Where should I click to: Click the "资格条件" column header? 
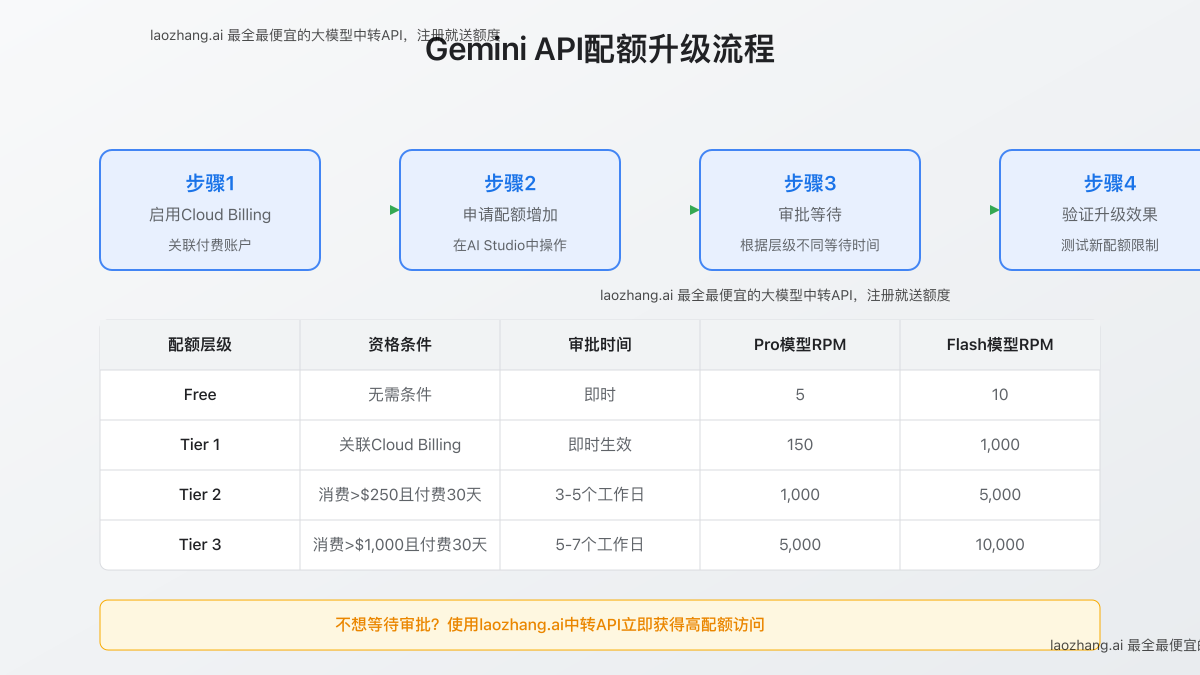click(x=400, y=345)
